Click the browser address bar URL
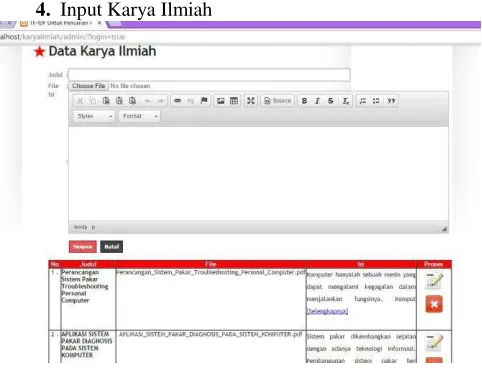This screenshot has height=370, width=482. pos(62,37)
